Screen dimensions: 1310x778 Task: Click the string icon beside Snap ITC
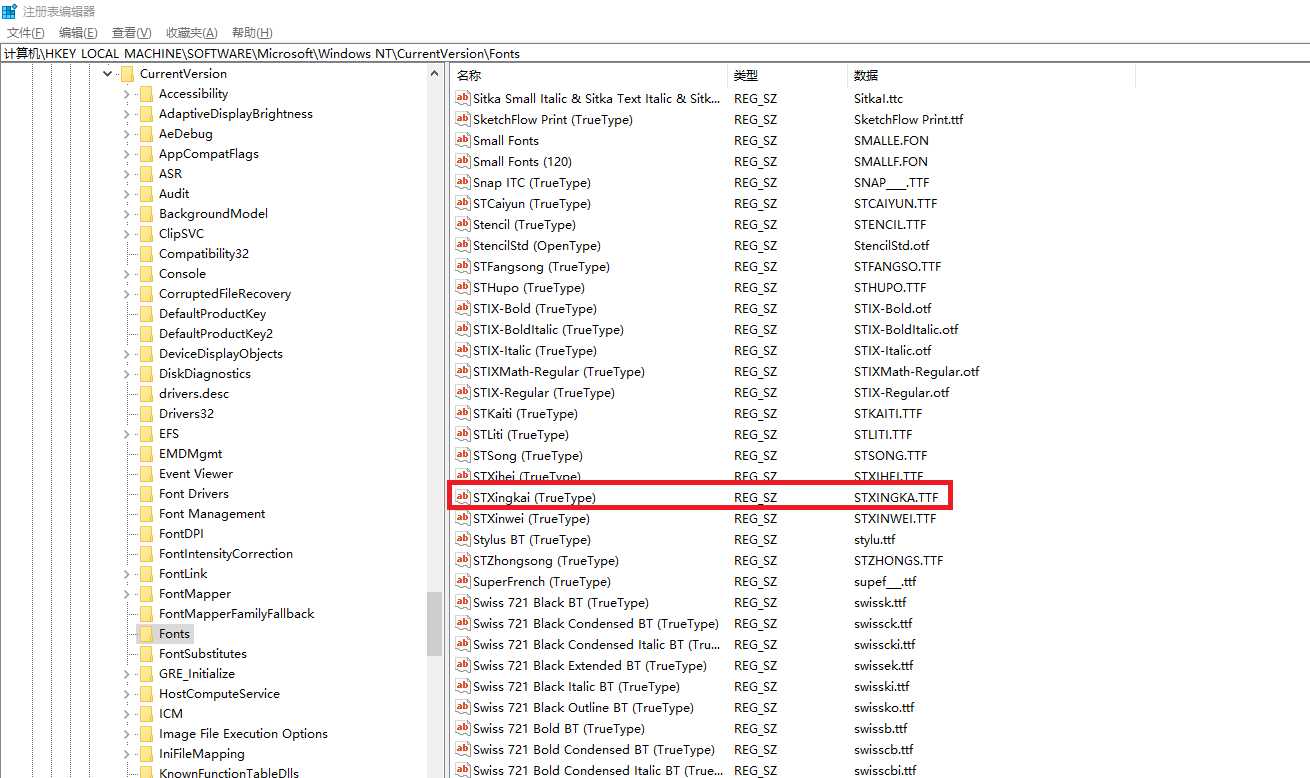coord(462,182)
